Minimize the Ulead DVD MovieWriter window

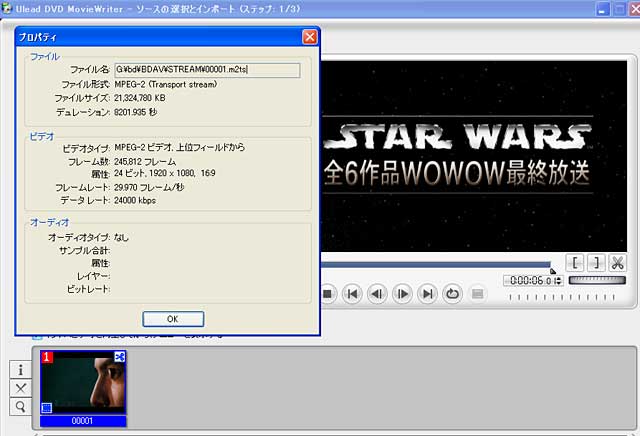pyautogui.click(x=602, y=9)
